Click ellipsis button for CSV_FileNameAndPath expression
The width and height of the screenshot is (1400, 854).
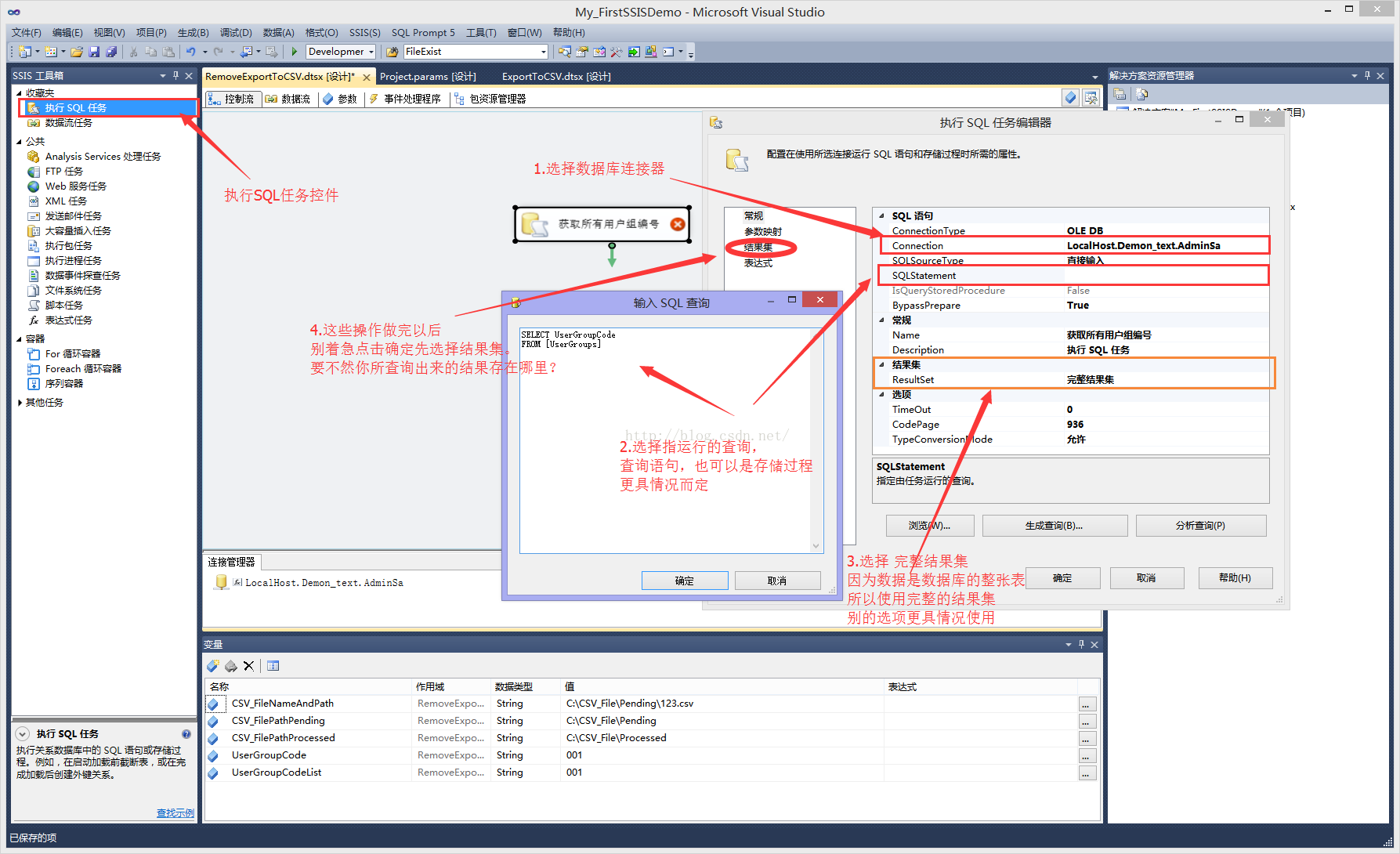click(1087, 704)
